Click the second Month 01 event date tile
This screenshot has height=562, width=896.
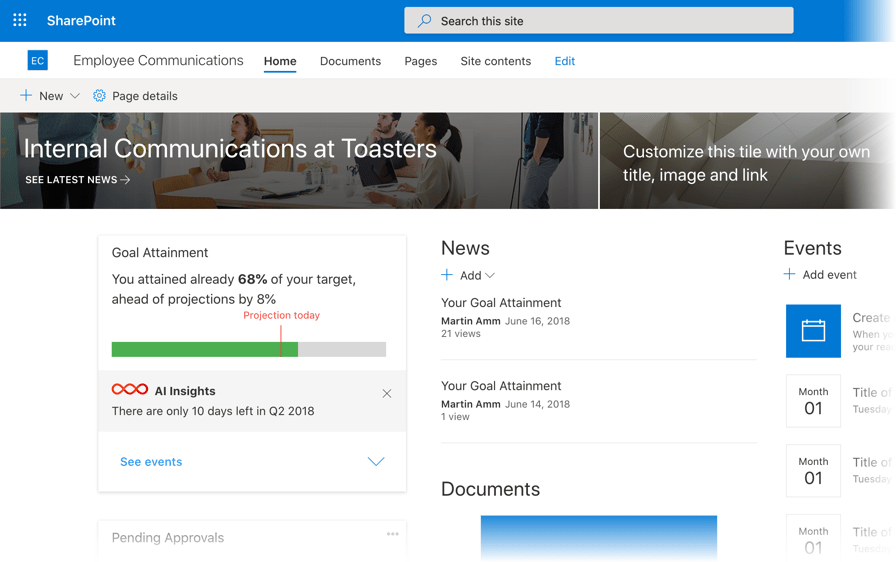click(813, 470)
